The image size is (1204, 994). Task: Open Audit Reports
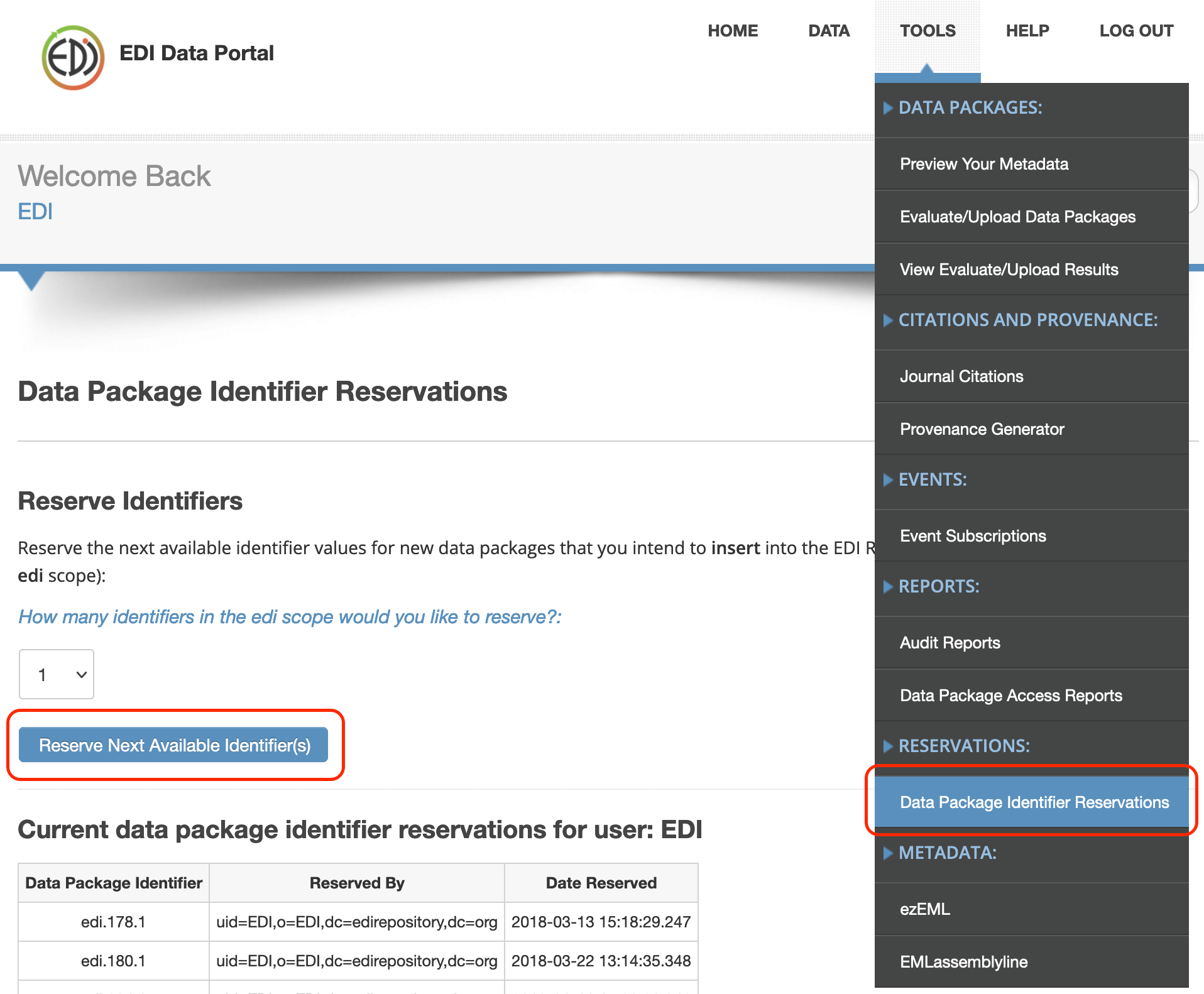click(1032, 643)
